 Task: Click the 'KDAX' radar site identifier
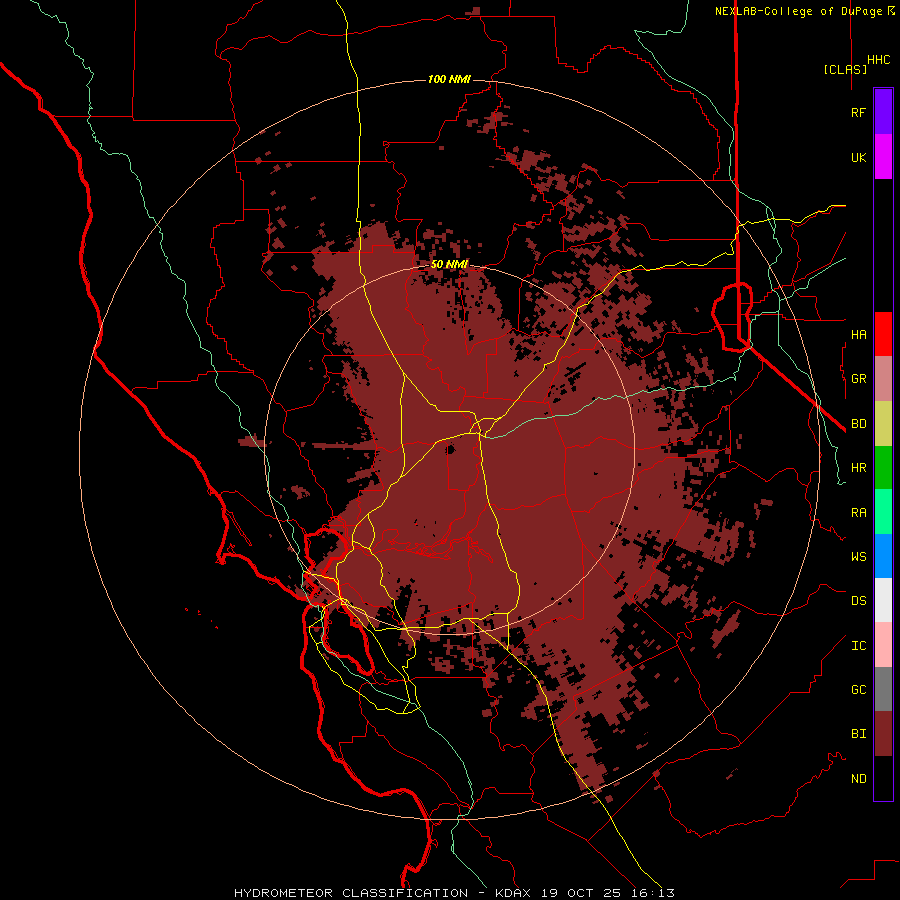pos(513,893)
